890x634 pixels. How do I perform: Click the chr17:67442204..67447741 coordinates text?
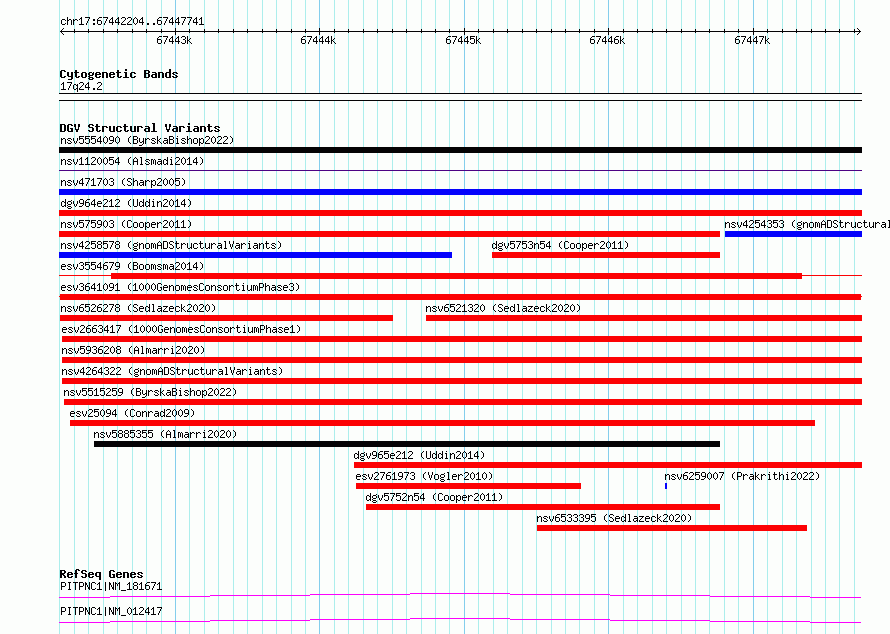pyautogui.click(x=132, y=21)
